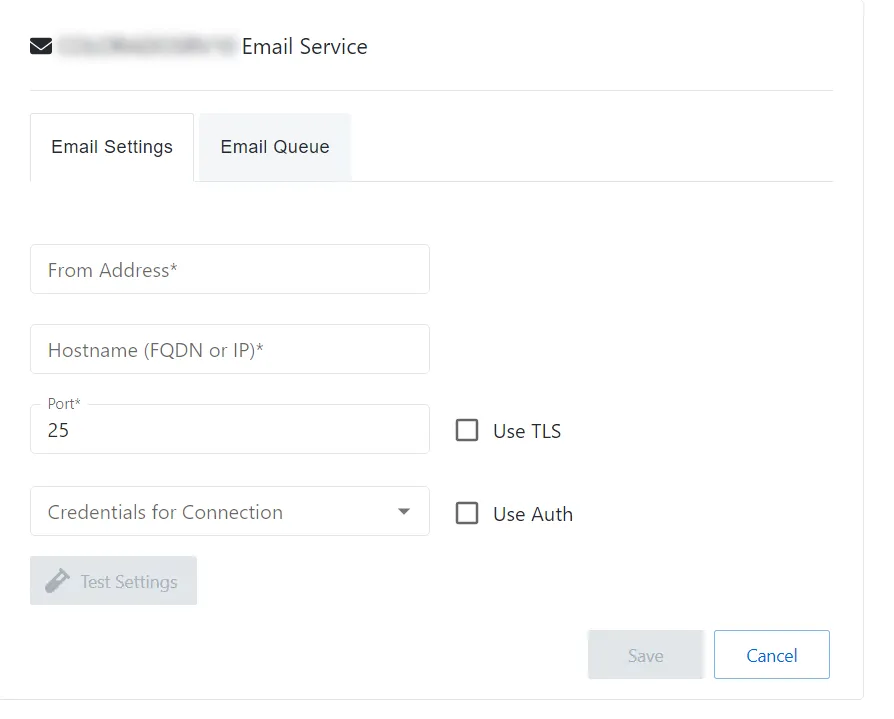This screenshot has width=894, height=719.
Task: Click the Port field showing 25
Action: pyautogui.click(x=230, y=429)
